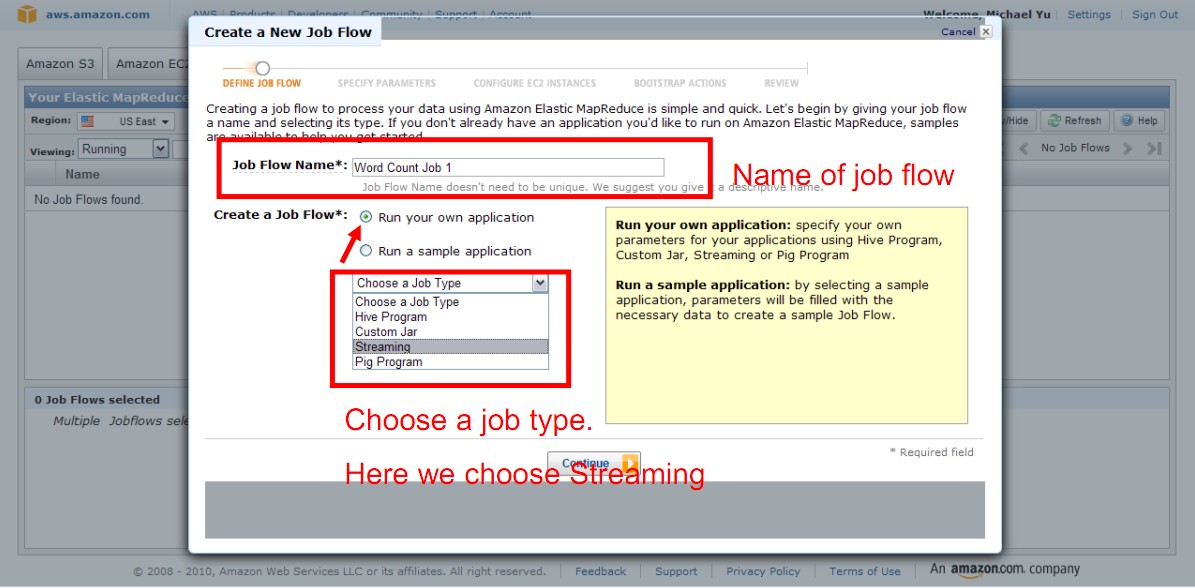
Task: Open the Privacy Policy footer link
Action: point(763,571)
